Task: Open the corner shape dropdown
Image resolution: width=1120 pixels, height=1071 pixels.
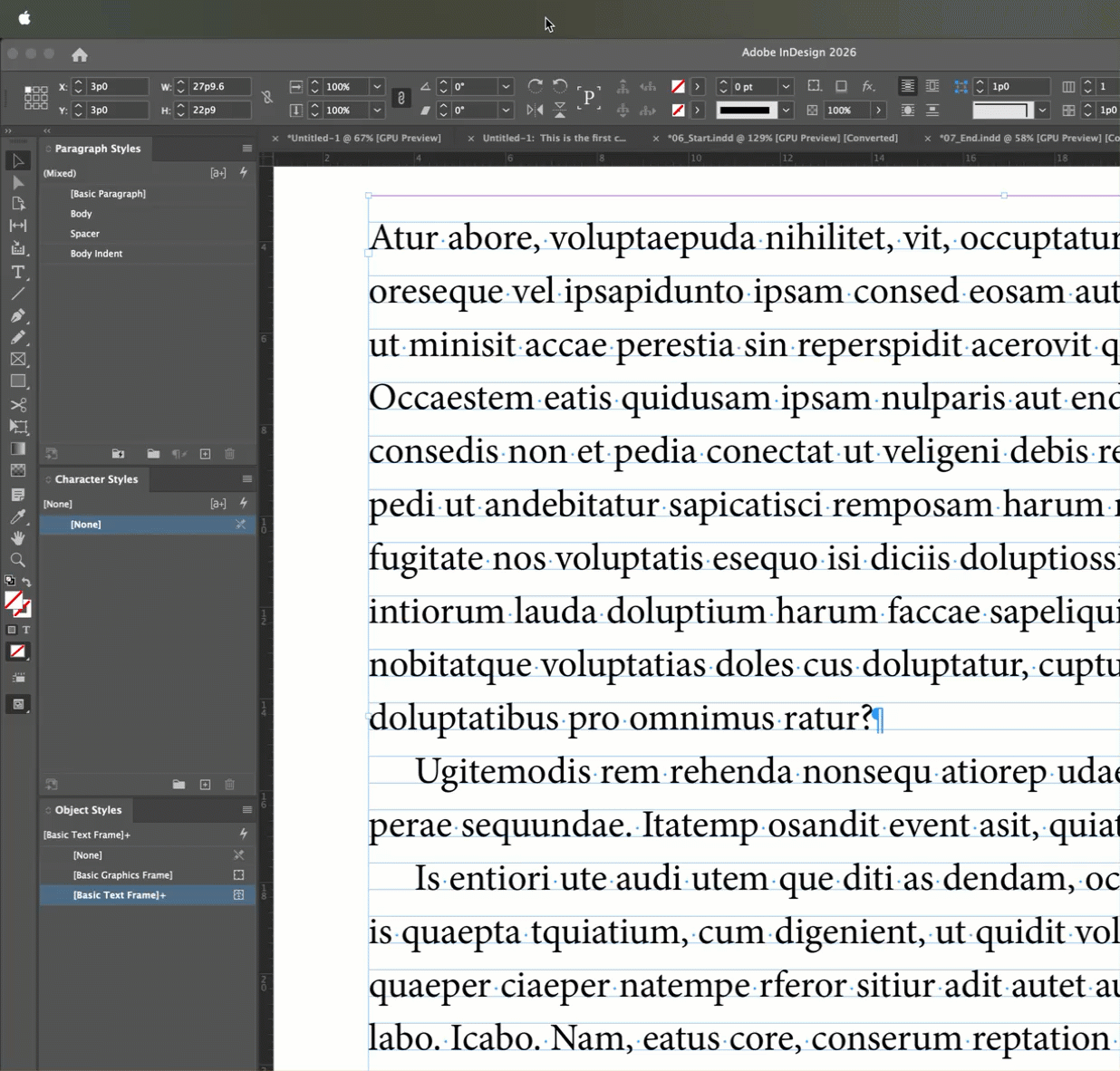Action: tap(1042, 111)
